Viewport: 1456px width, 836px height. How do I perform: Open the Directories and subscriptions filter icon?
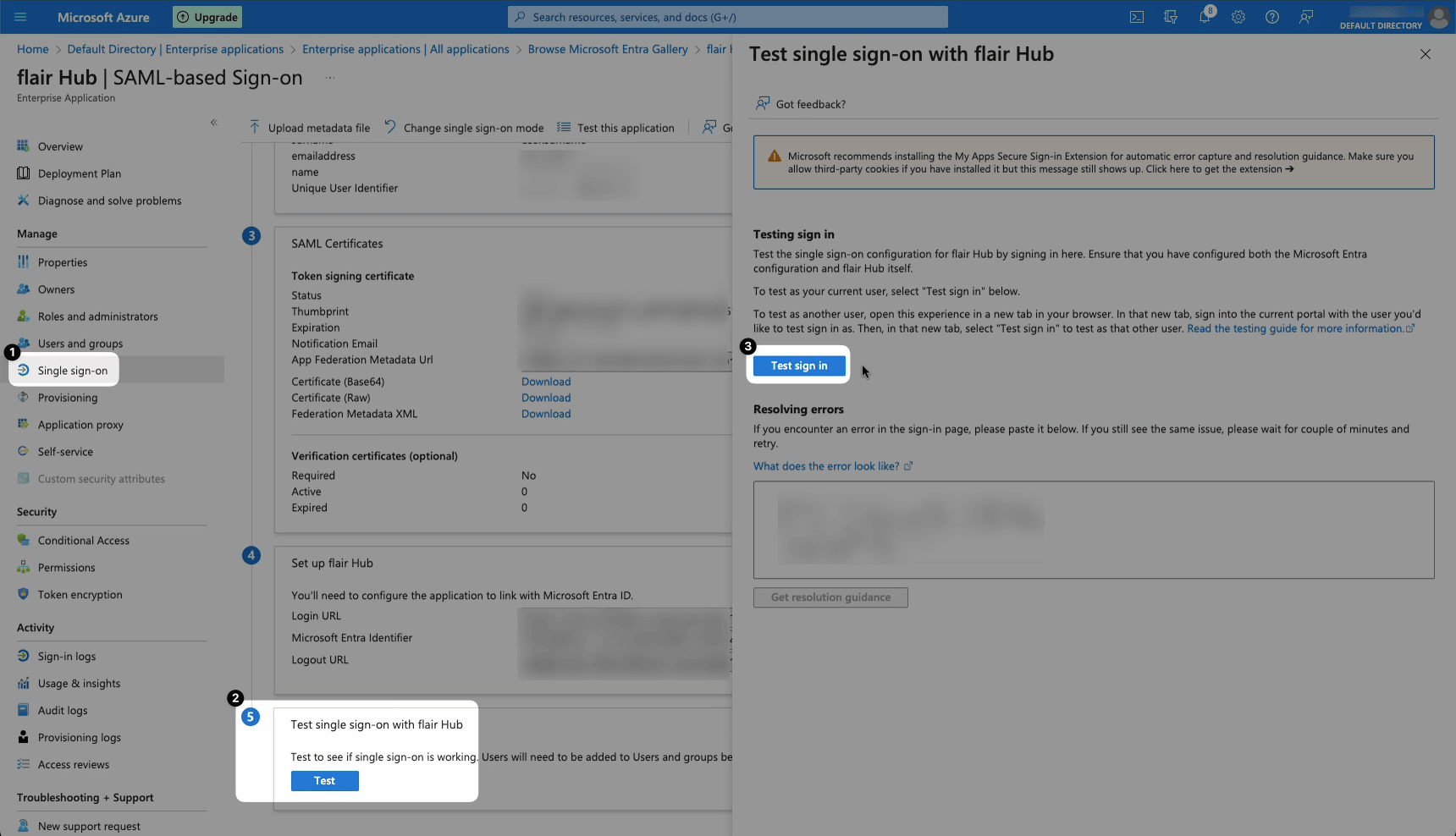(1171, 17)
